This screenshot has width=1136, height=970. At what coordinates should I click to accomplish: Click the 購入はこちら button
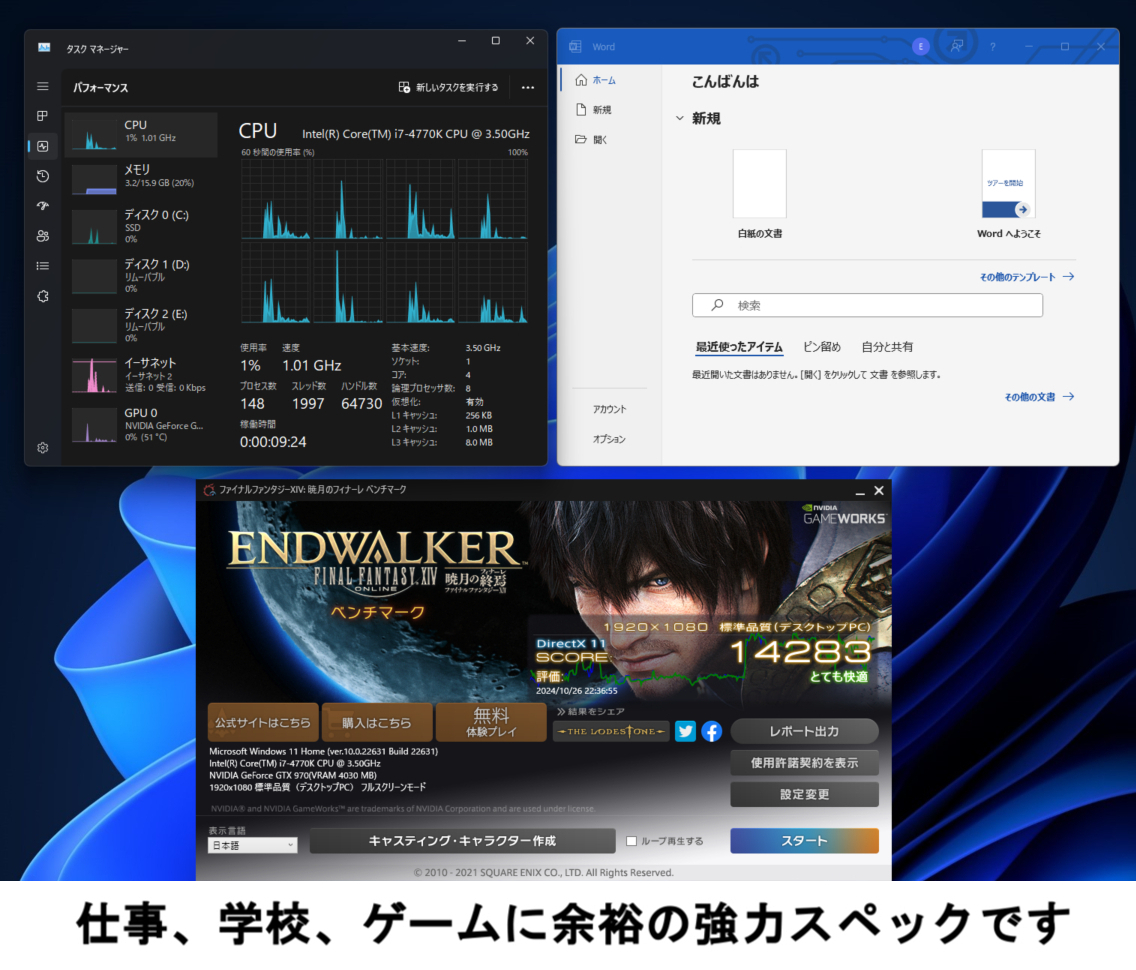click(377, 722)
